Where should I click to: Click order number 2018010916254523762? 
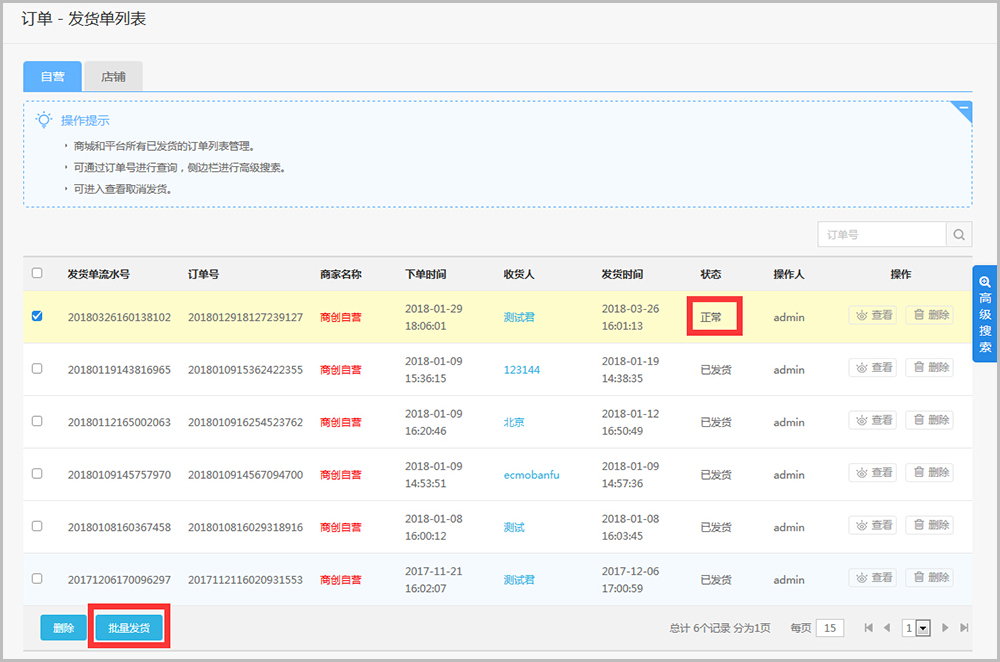click(x=246, y=422)
